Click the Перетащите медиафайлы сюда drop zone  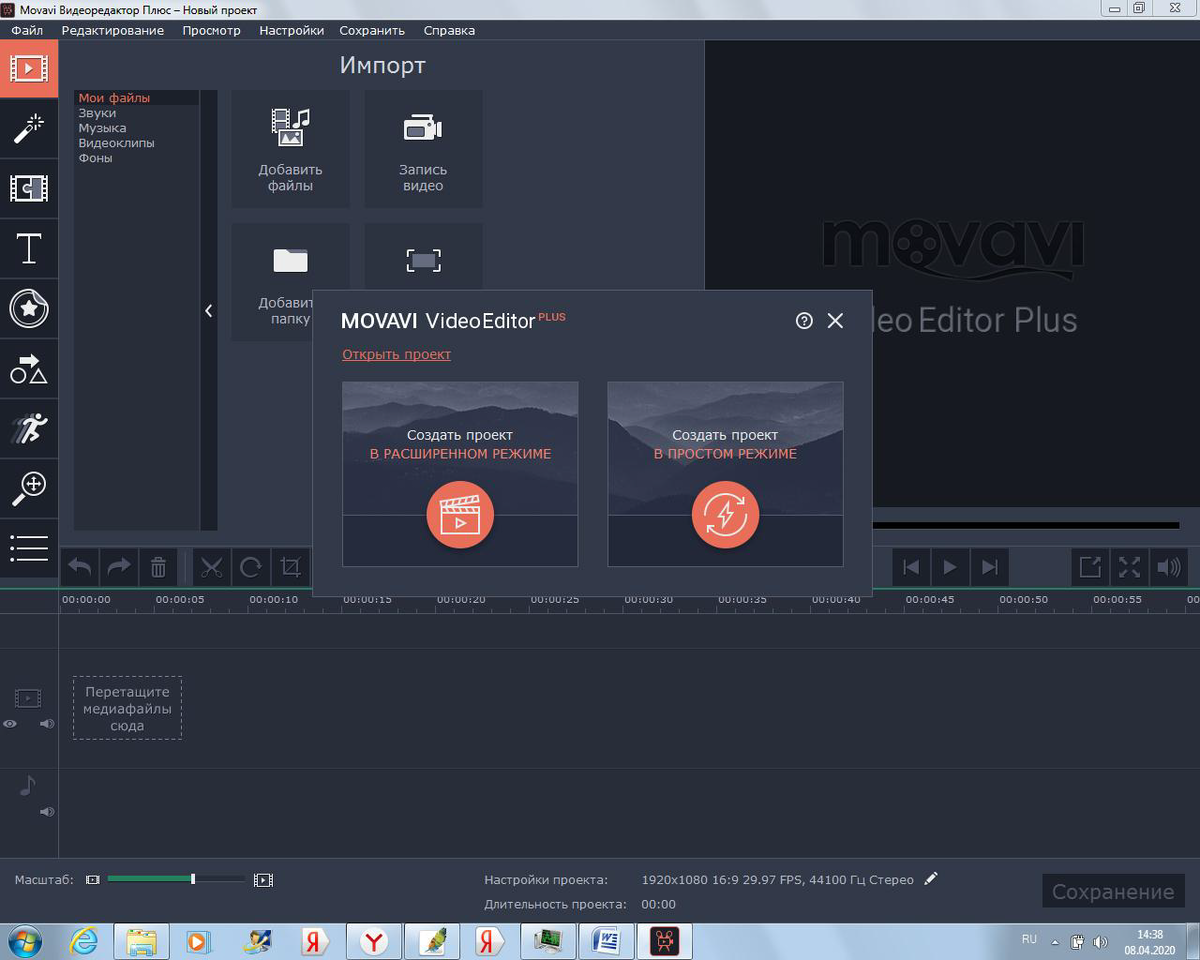point(127,708)
